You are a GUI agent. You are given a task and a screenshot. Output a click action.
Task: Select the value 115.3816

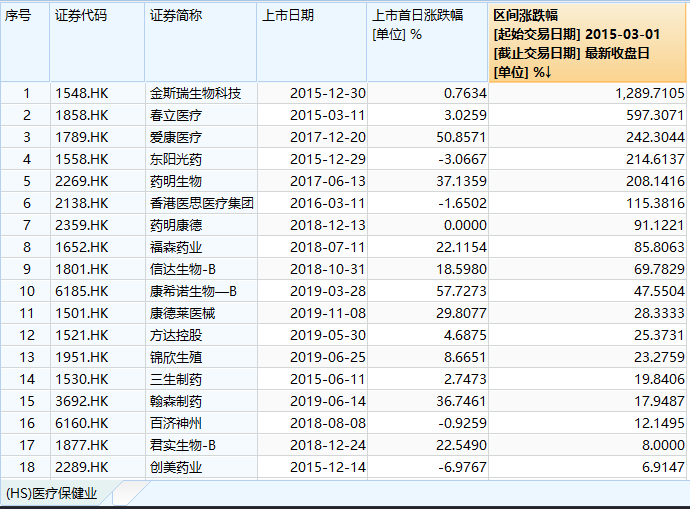pyautogui.click(x=655, y=203)
